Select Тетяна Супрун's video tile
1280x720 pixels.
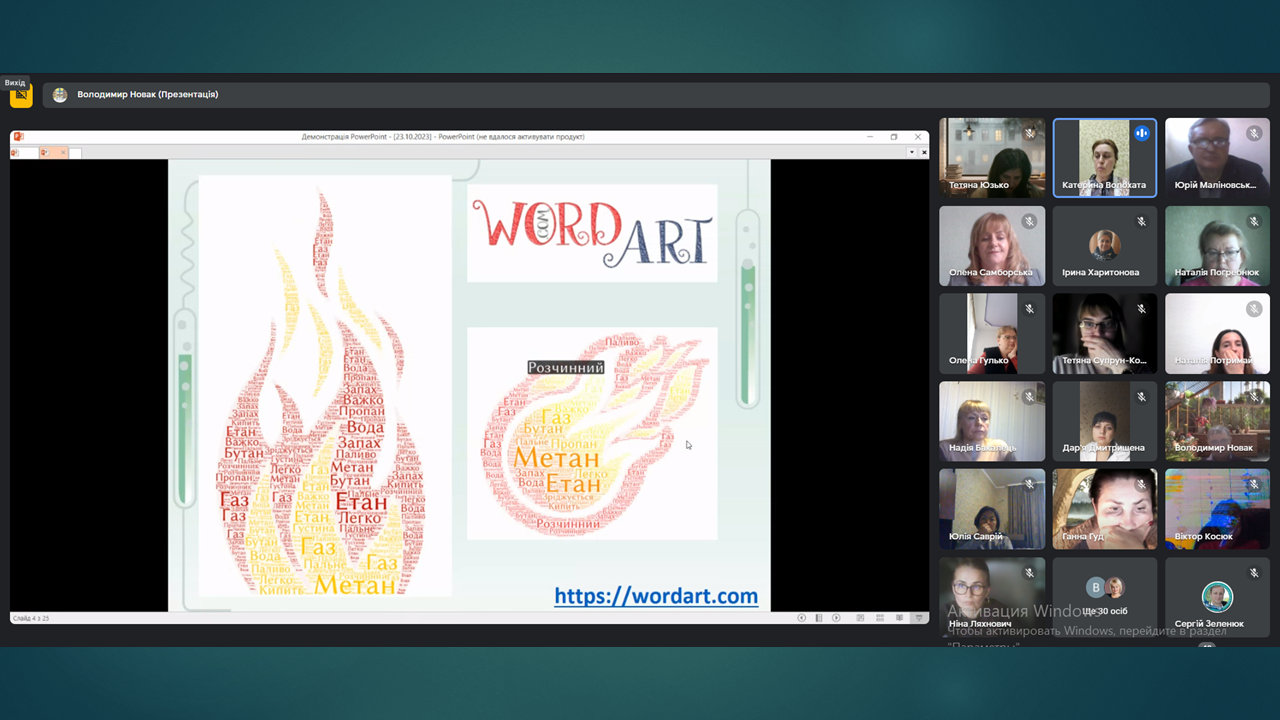(x=1105, y=334)
